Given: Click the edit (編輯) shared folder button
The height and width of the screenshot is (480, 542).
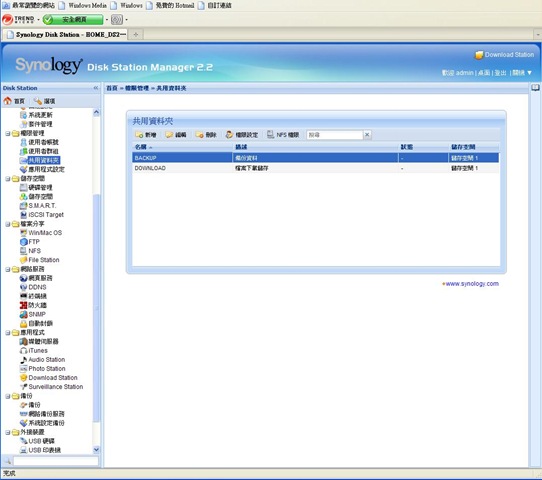Looking at the screenshot, I should pos(176,135).
